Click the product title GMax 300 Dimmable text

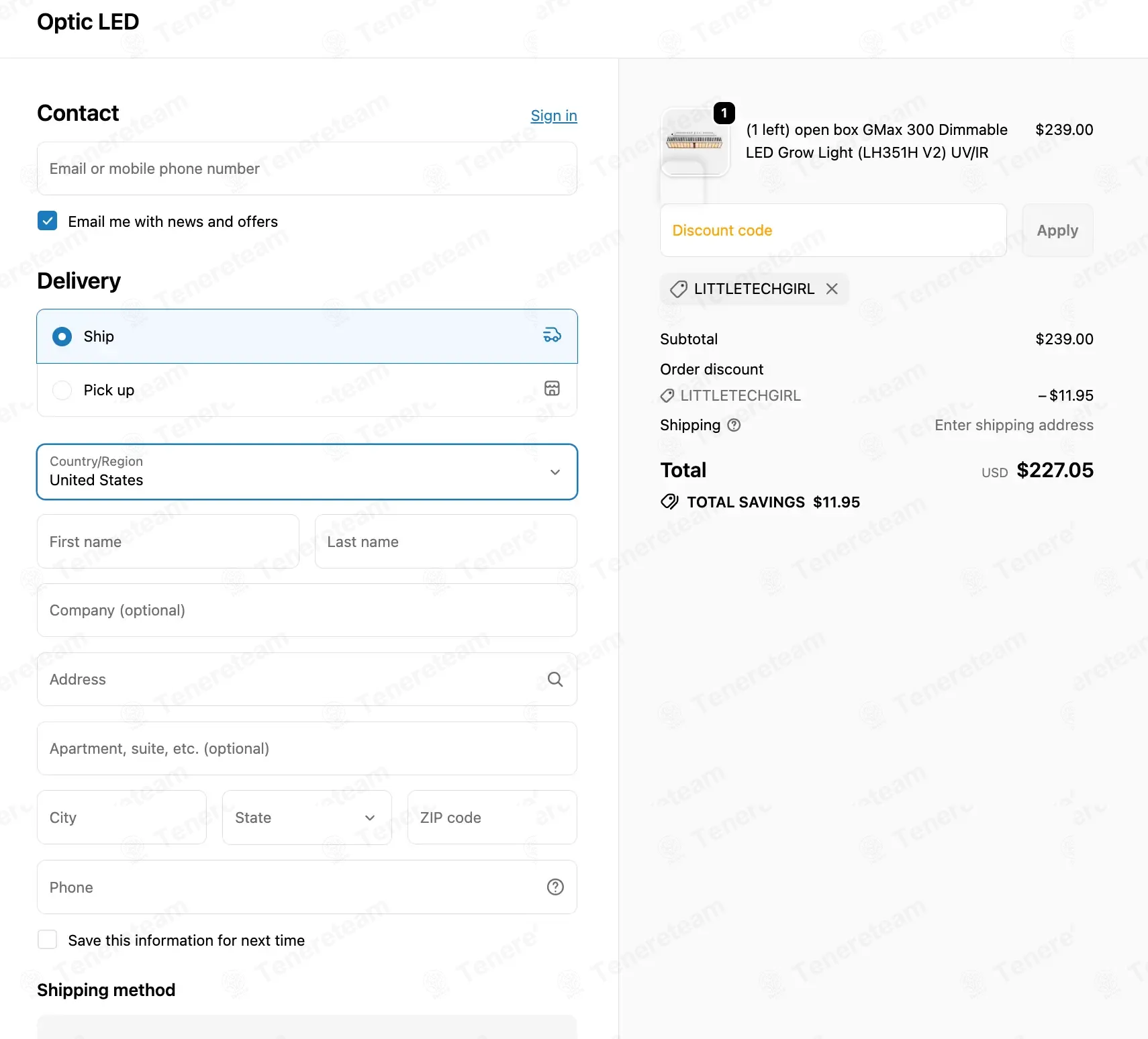tap(877, 141)
